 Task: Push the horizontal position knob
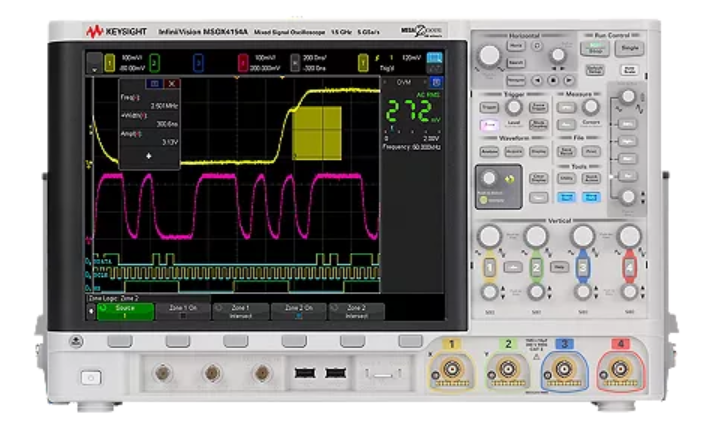point(558,56)
